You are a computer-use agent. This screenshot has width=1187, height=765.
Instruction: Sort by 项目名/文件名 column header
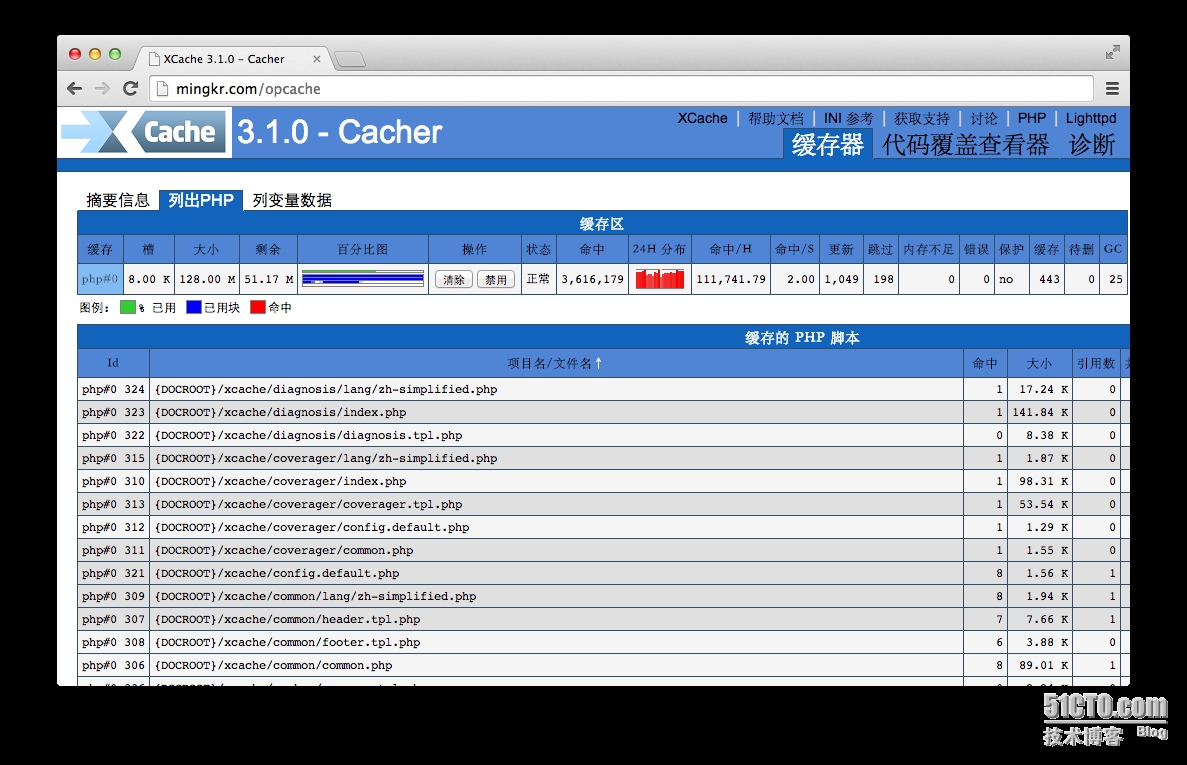pos(555,363)
